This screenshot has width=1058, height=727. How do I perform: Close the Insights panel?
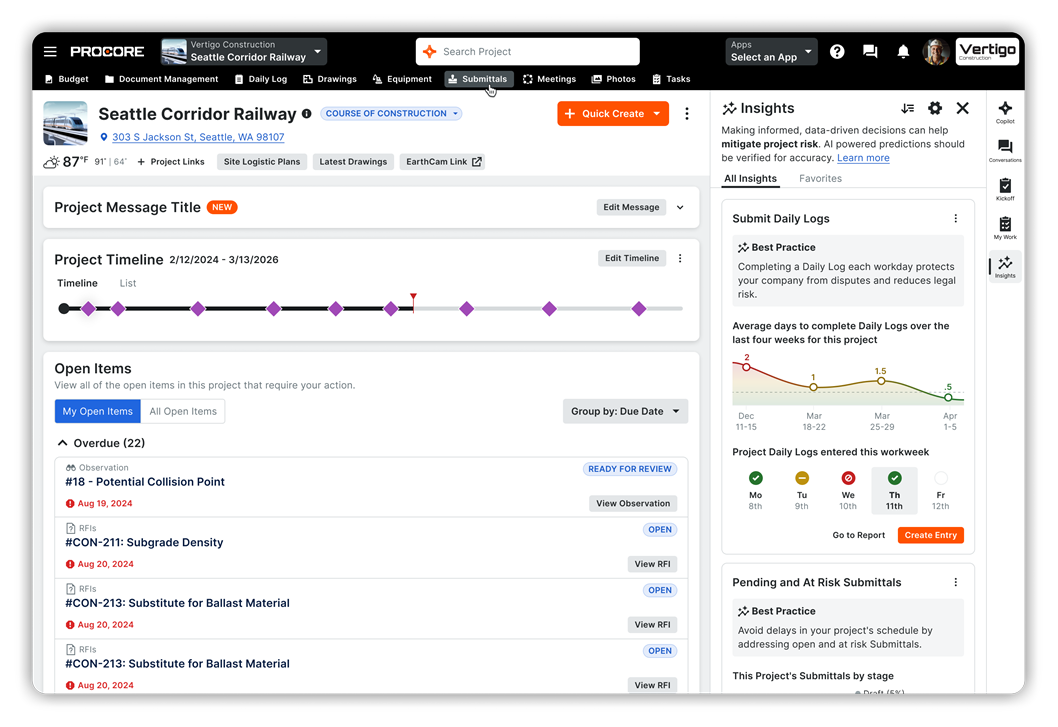click(962, 108)
